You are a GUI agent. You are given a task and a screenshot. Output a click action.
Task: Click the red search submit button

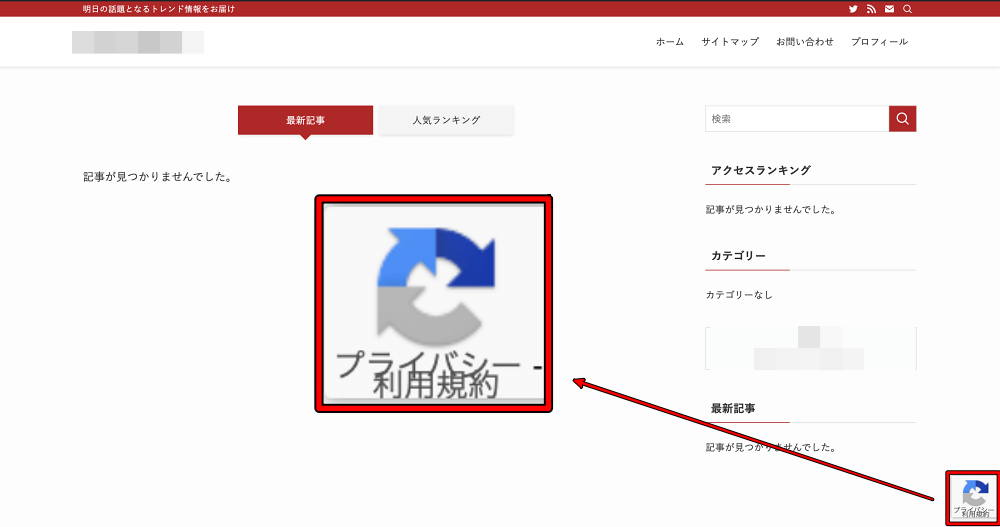tap(902, 119)
